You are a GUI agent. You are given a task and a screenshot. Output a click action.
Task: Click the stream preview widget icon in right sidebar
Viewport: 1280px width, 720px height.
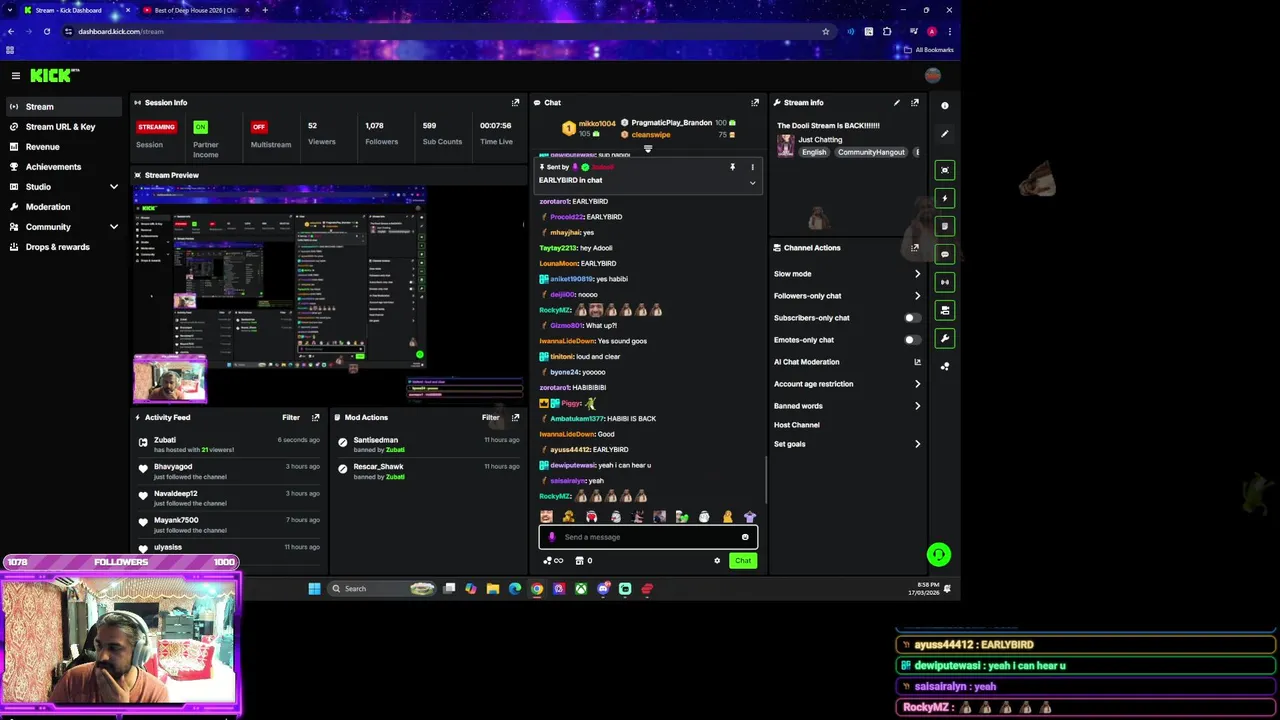[945, 170]
